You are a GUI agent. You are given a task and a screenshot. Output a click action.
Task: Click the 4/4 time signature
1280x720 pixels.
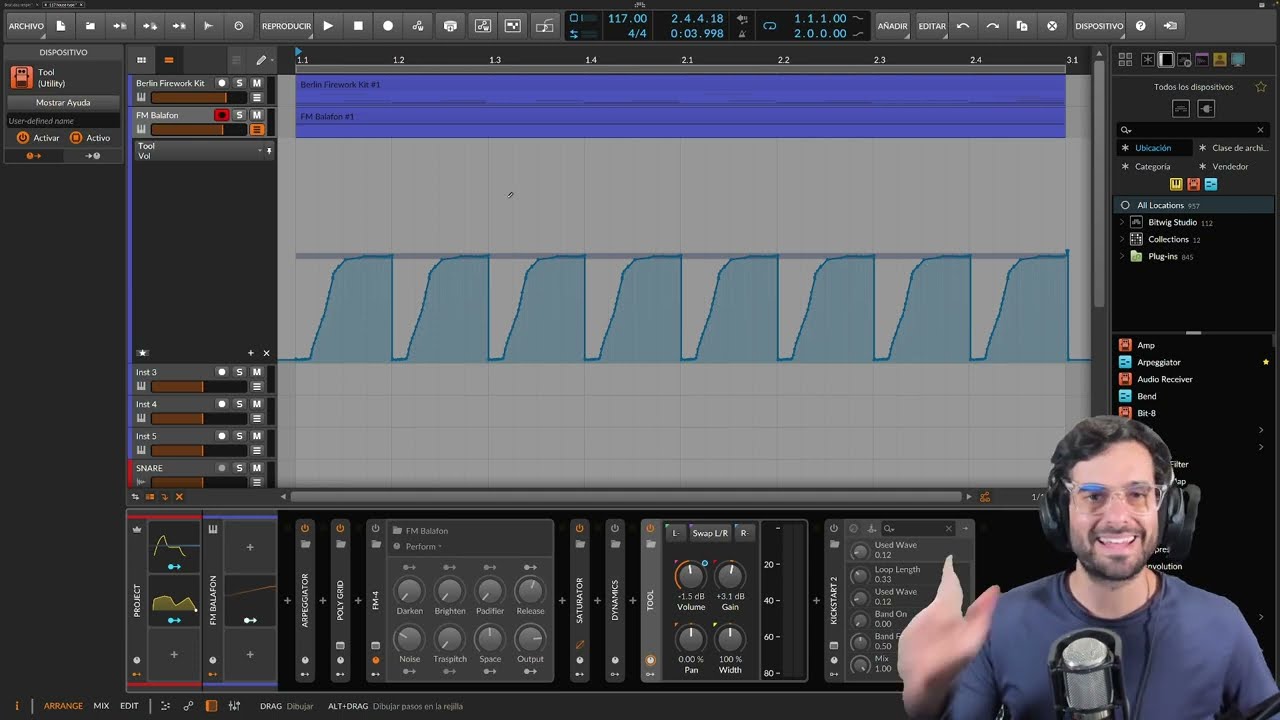coord(636,34)
